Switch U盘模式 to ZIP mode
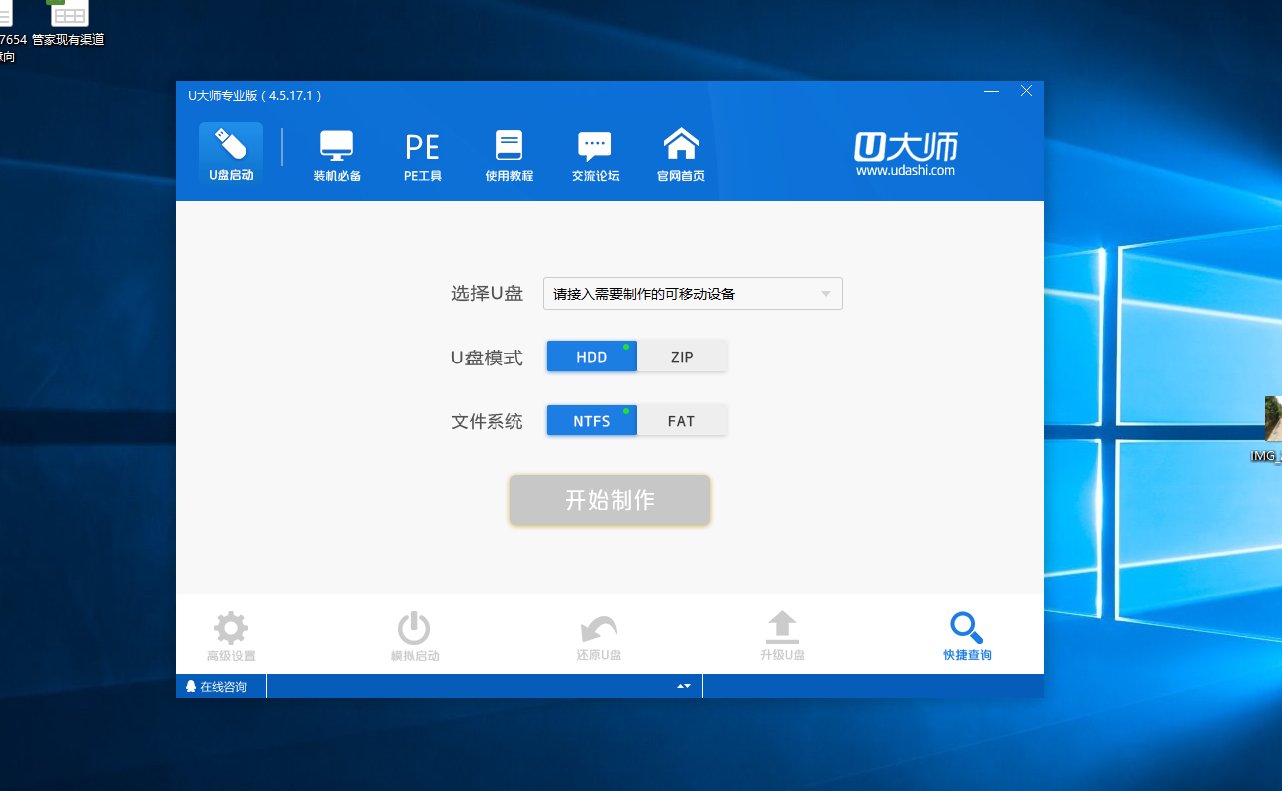This screenshot has height=791, width=1282. pyautogui.click(x=681, y=356)
